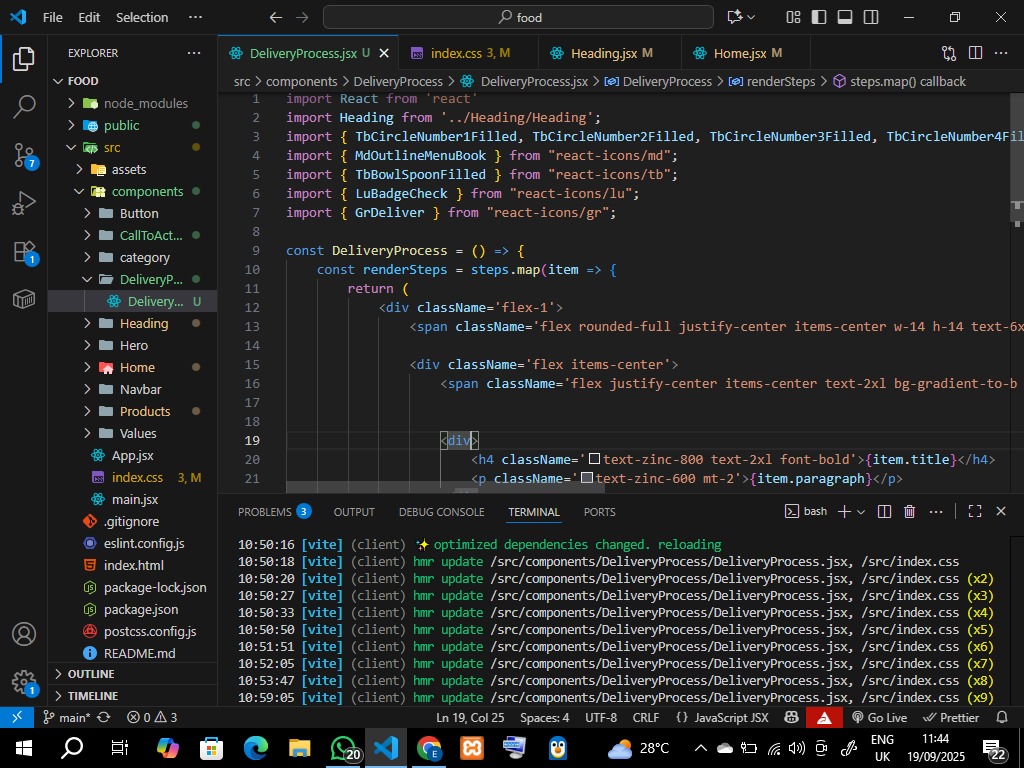Open main.jsx in the explorer

(x=133, y=500)
